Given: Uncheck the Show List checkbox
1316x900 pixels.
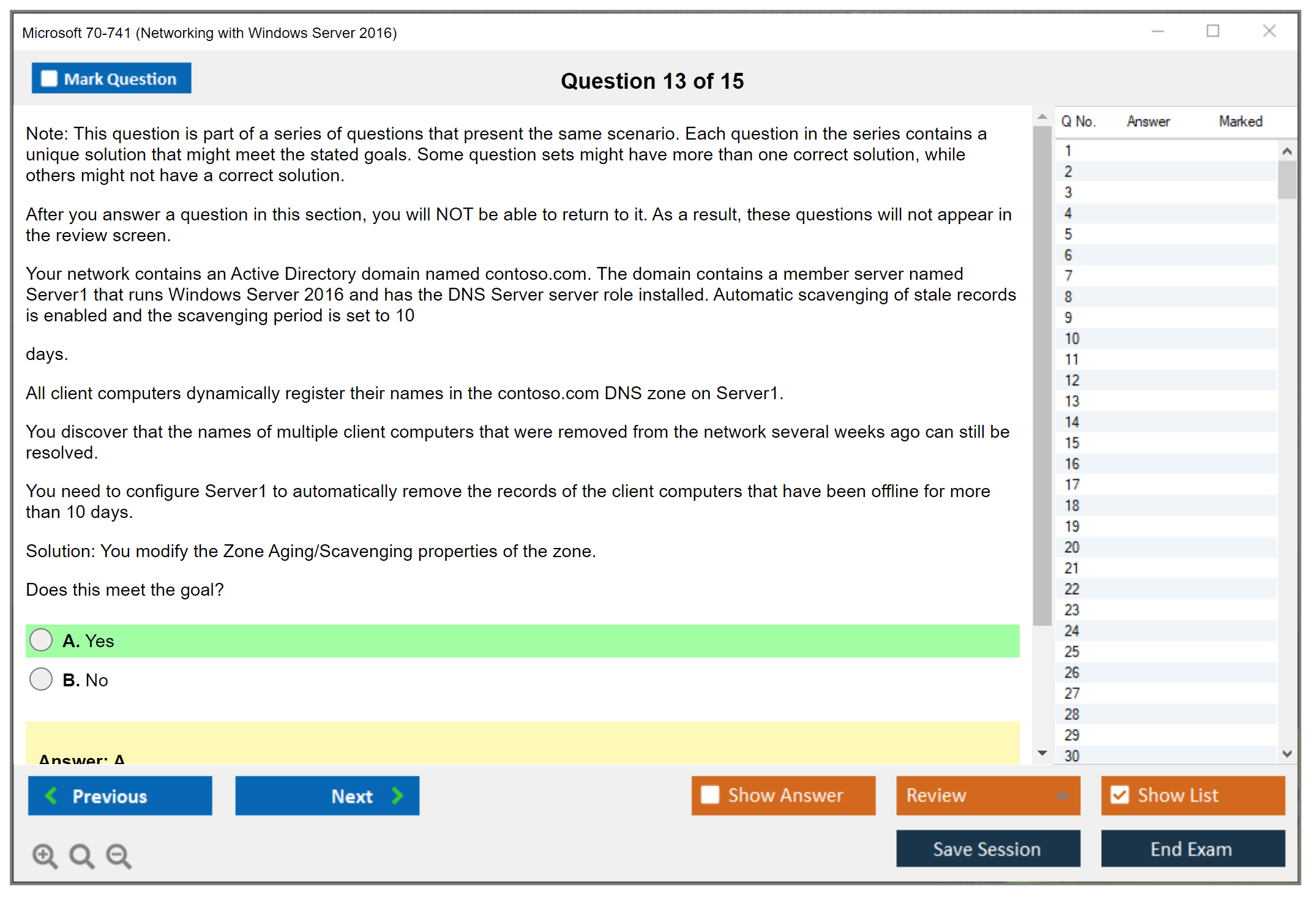Looking at the screenshot, I should 1120,795.
